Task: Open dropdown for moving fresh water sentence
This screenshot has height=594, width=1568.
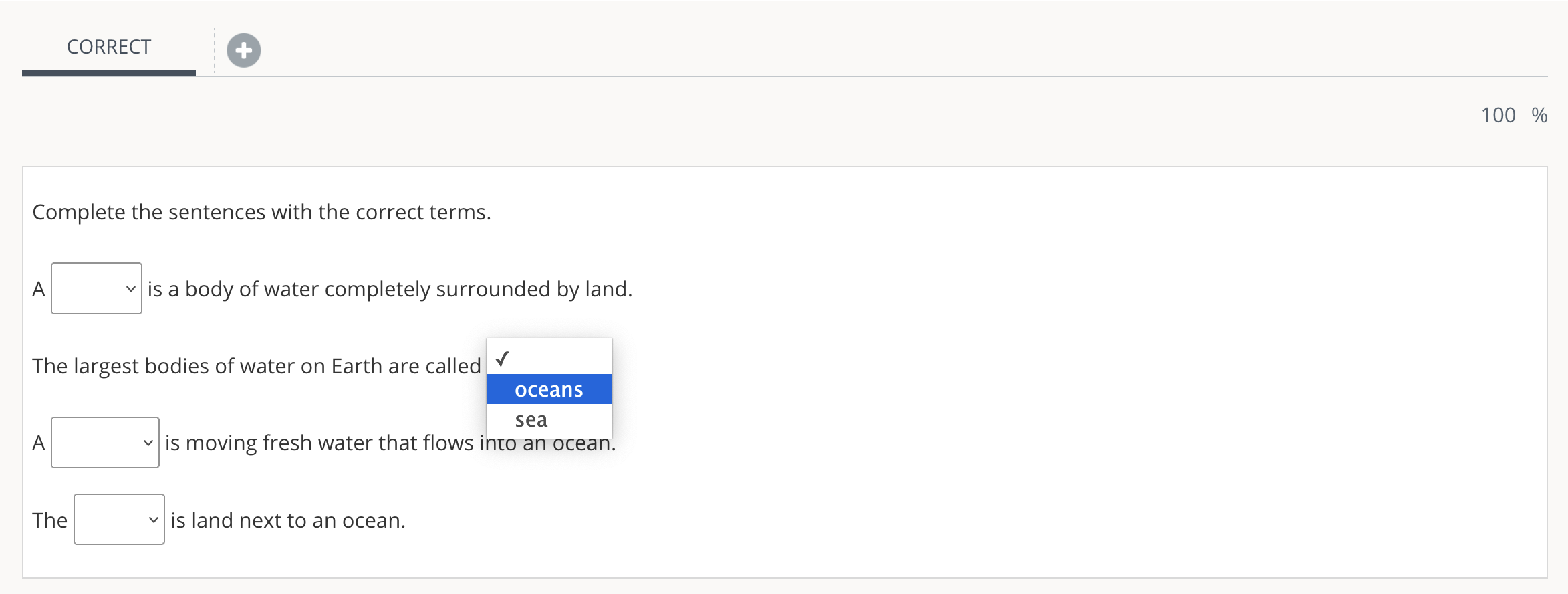Action: [x=105, y=443]
